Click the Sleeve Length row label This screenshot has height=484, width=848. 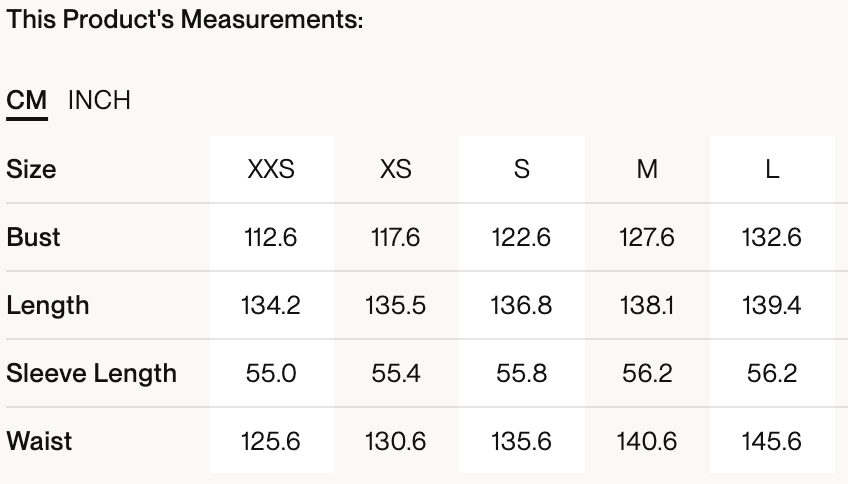pos(91,373)
